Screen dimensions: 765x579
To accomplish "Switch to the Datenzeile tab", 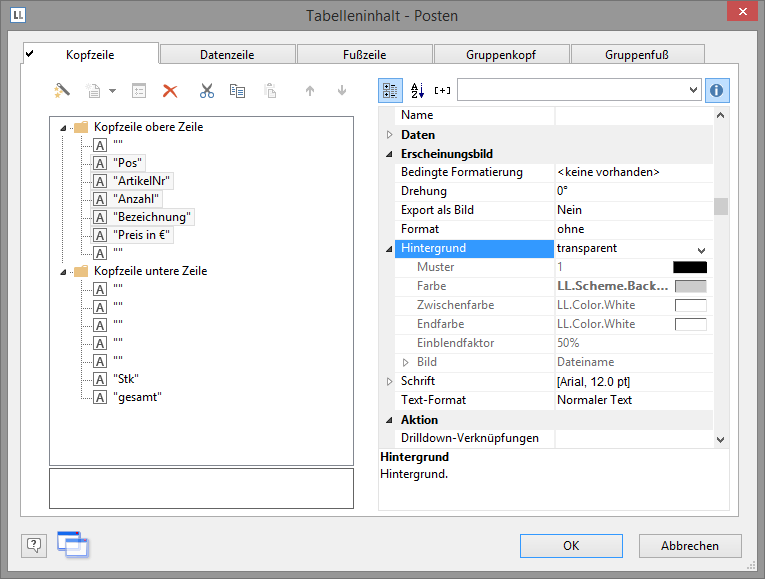I will (227, 54).
